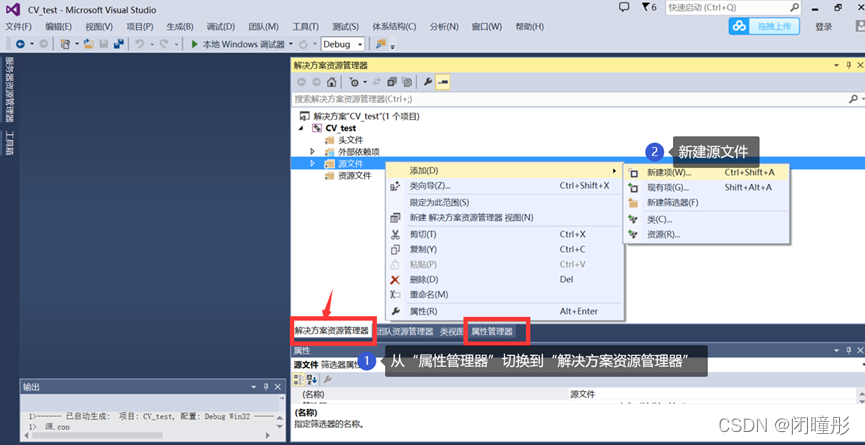Image resolution: width=865 pixels, height=445 pixels.
Task: Click the 拖拽上传 cloud upload button
Action: click(764, 26)
